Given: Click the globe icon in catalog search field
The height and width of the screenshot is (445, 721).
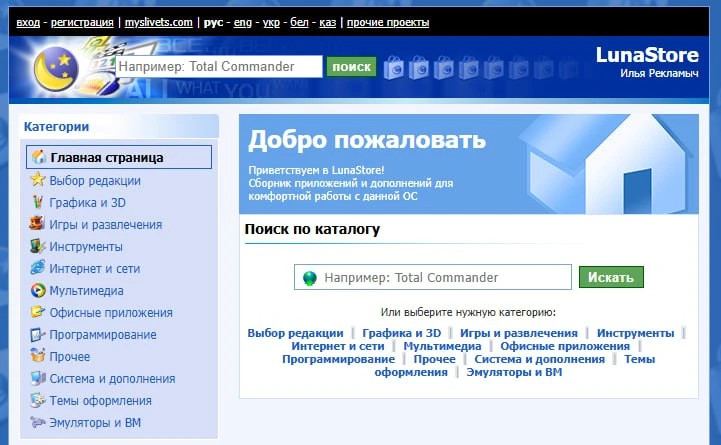Looking at the screenshot, I should pyautogui.click(x=310, y=278).
